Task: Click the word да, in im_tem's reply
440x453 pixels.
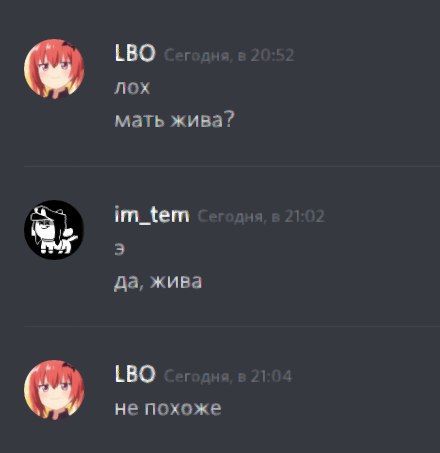Action: tap(129, 282)
